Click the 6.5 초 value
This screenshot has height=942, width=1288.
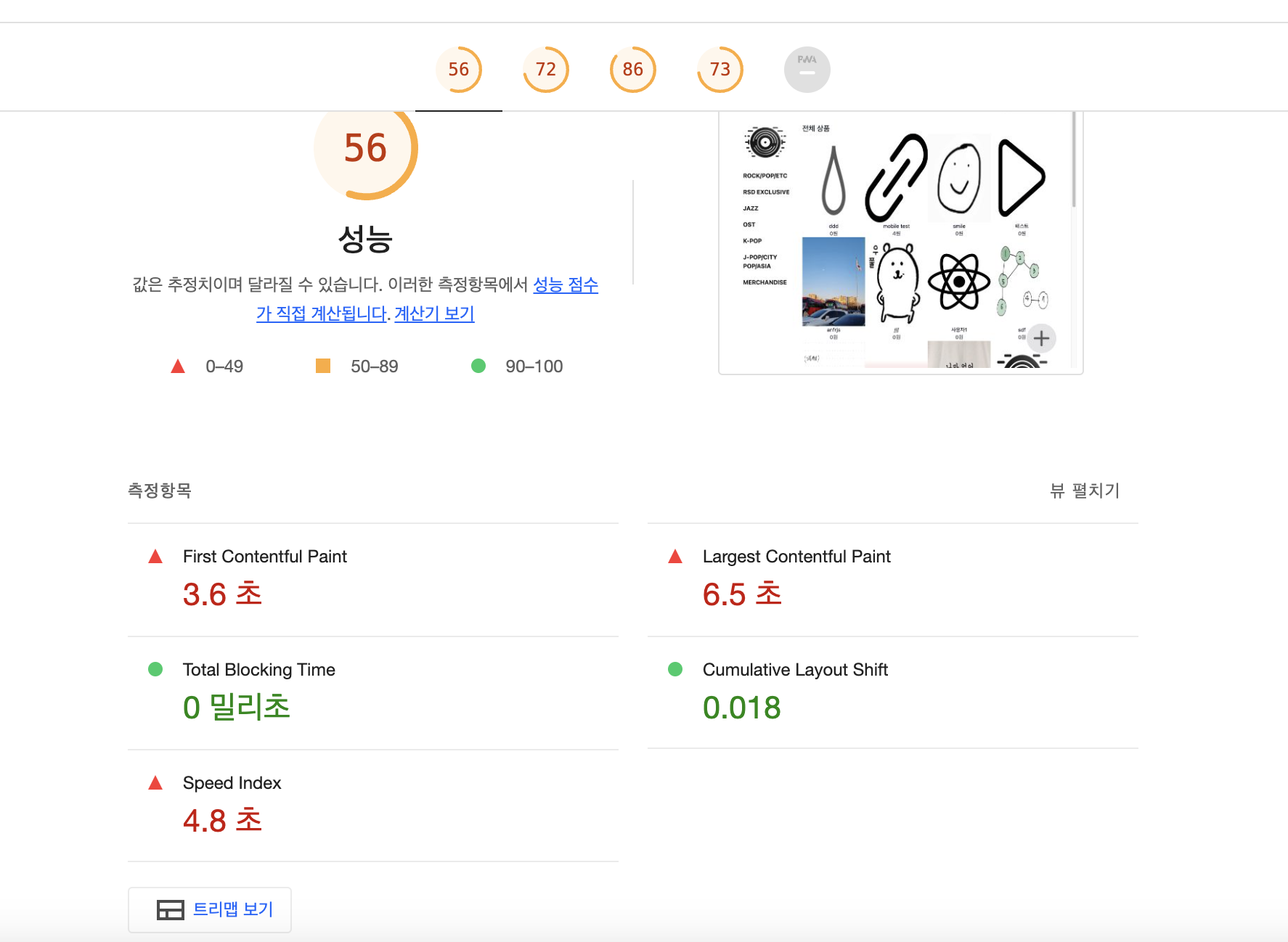742,594
